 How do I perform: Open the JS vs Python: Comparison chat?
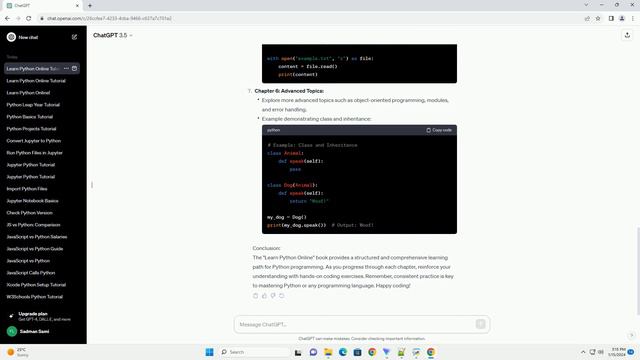[33, 225]
